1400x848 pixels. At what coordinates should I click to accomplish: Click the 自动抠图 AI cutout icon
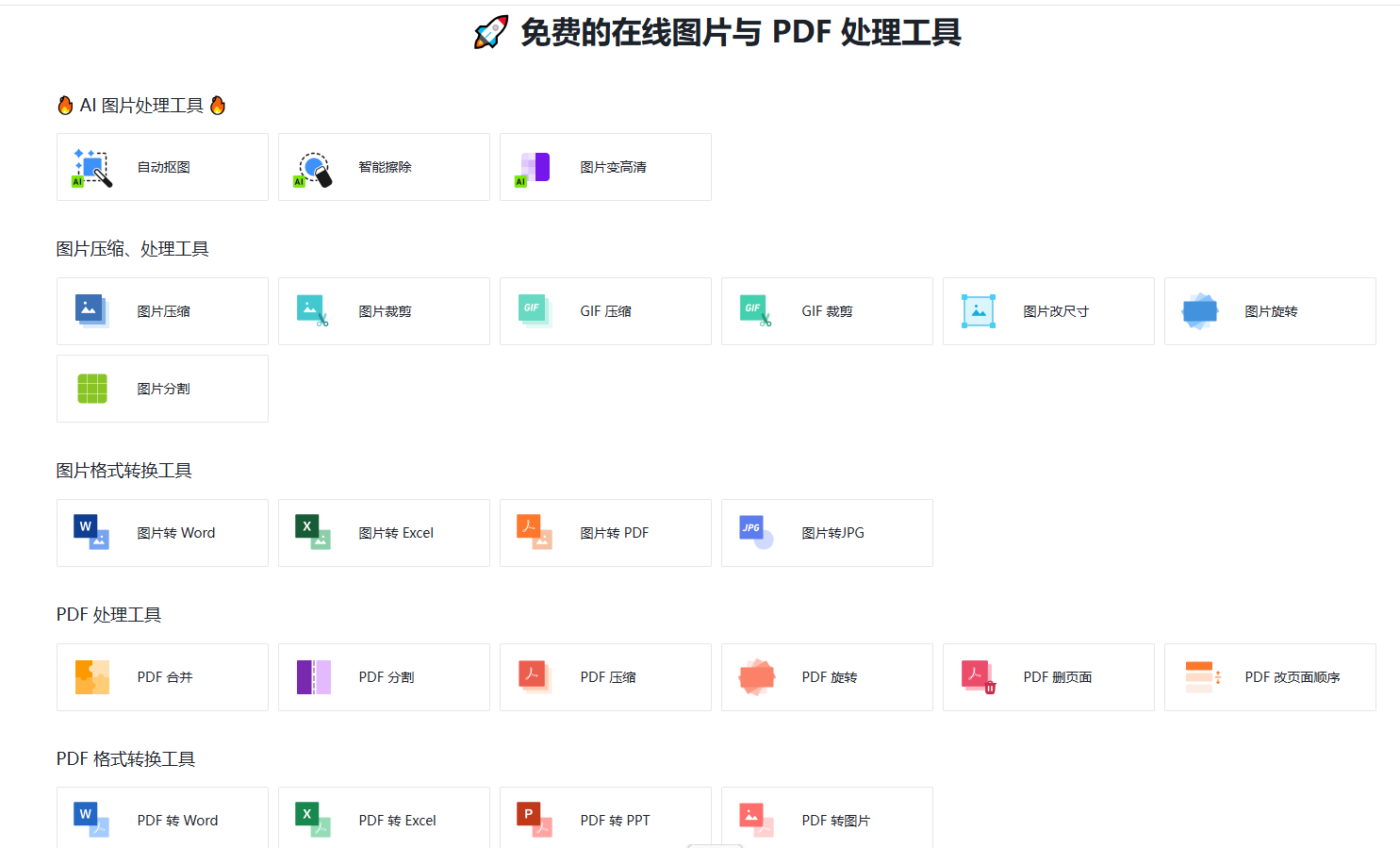click(92, 168)
